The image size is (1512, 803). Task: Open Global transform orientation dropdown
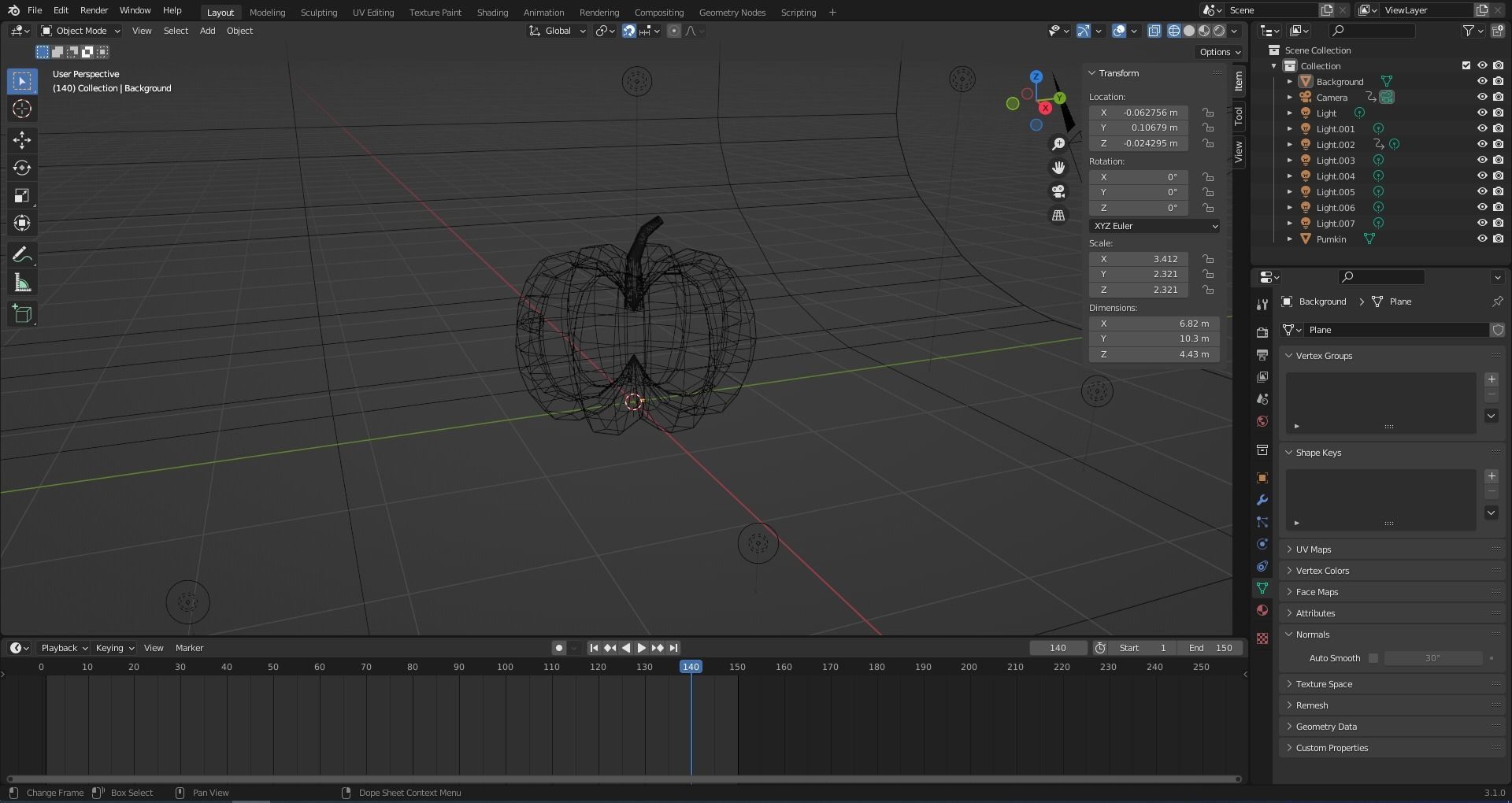(x=558, y=31)
